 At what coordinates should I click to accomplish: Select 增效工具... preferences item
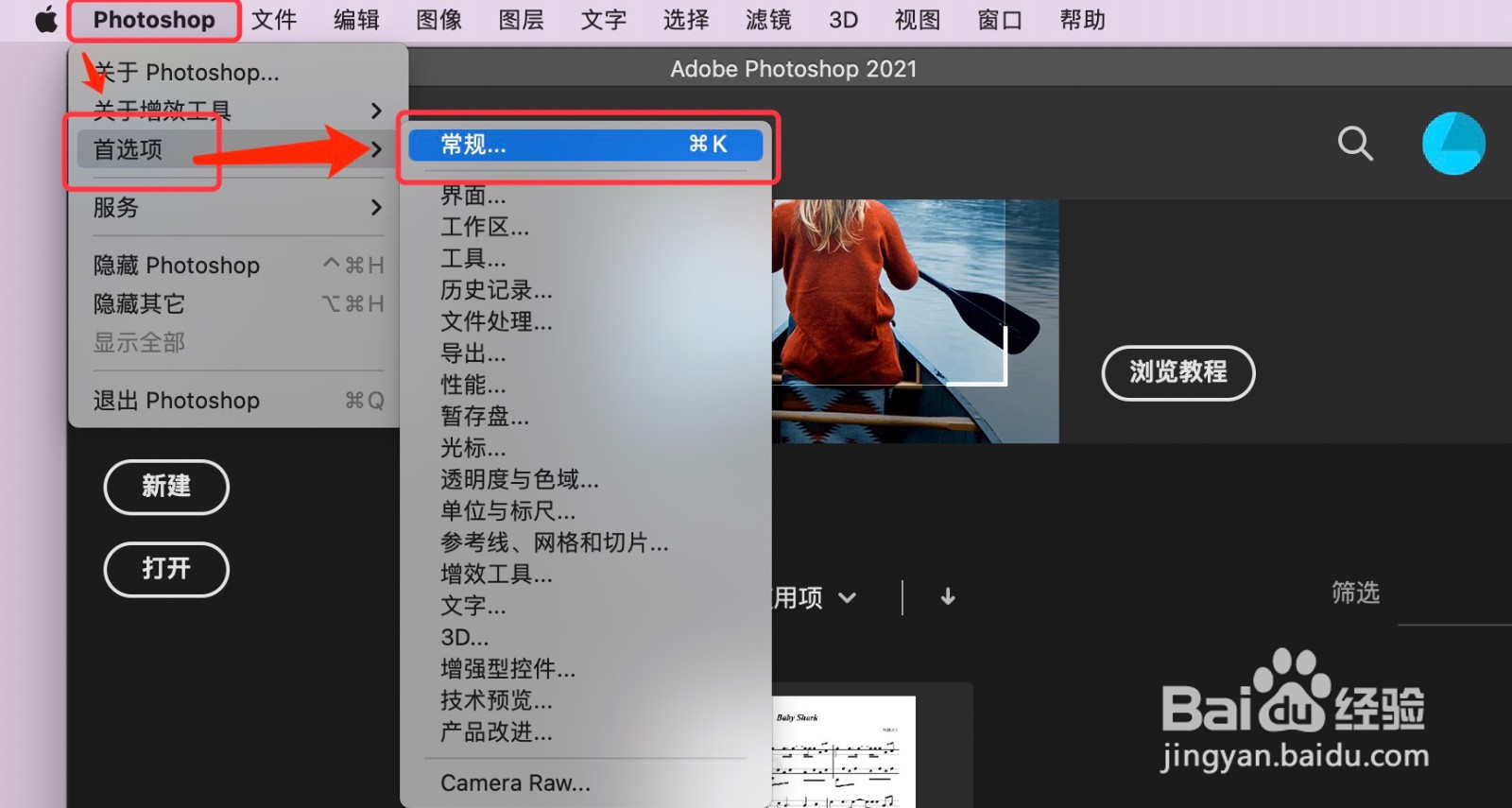(x=586, y=575)
